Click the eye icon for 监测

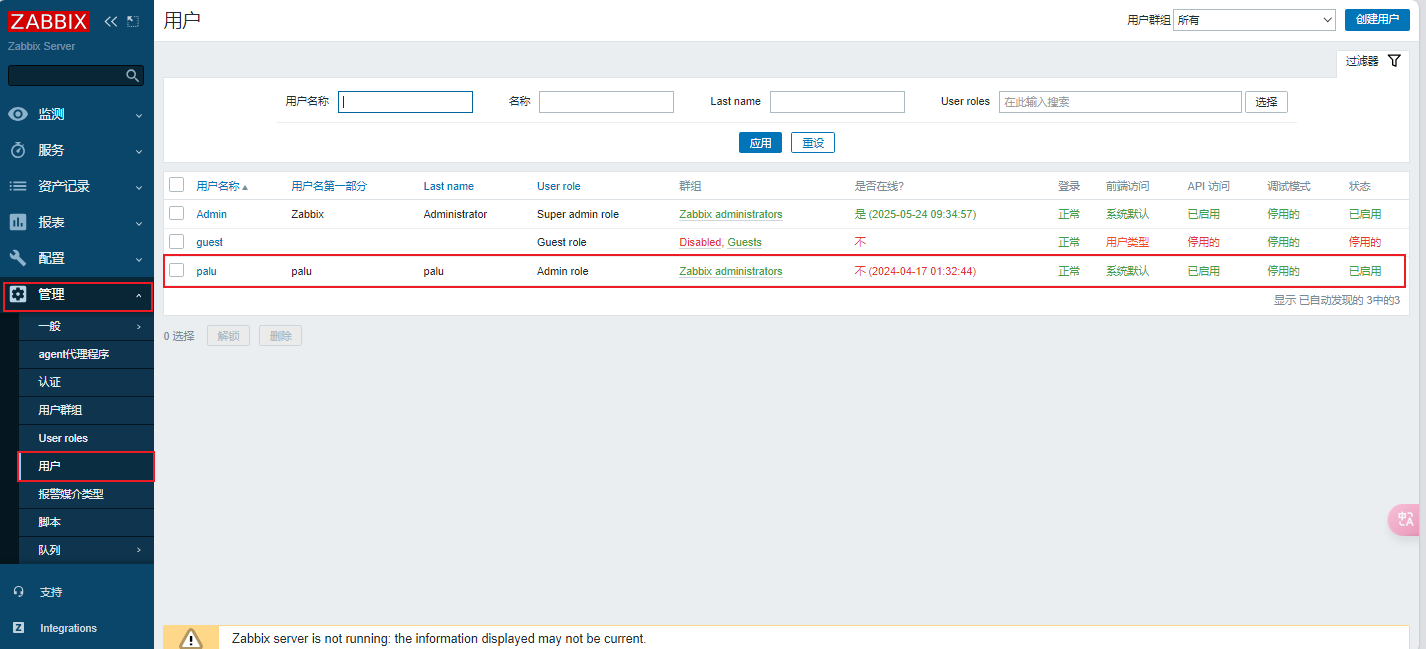pyautogui.click(x=18, y=114)
